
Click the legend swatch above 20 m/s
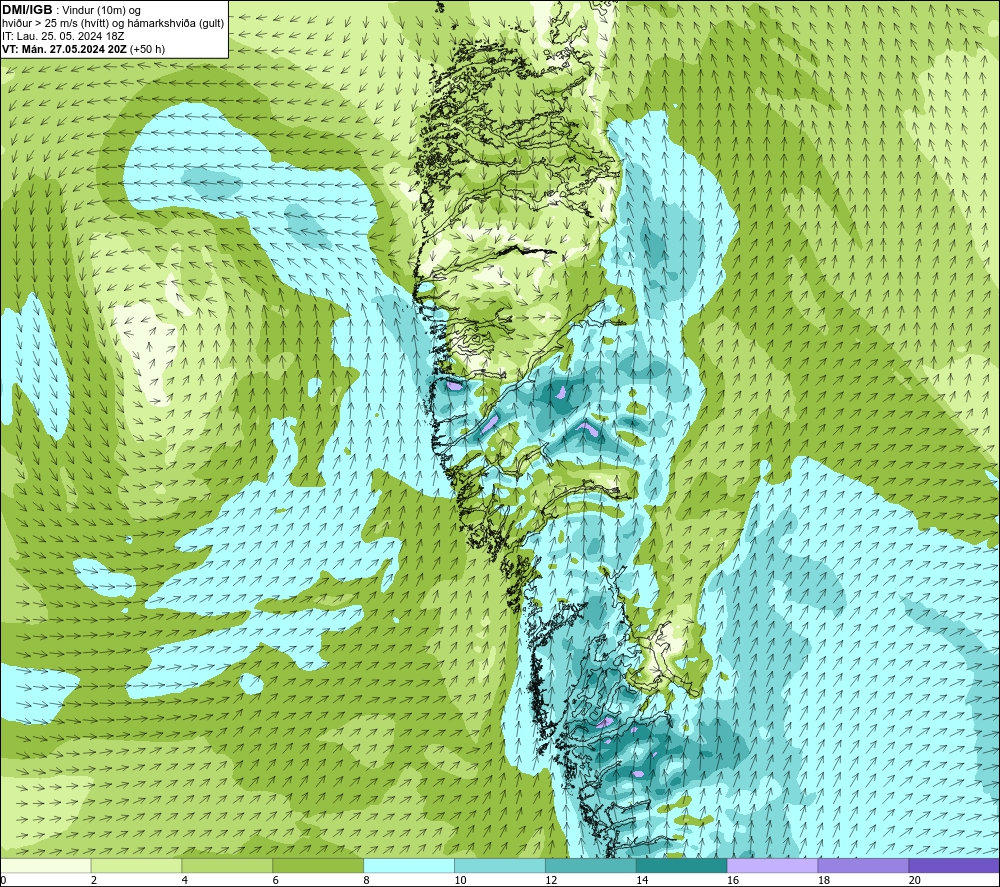[954, 865]
